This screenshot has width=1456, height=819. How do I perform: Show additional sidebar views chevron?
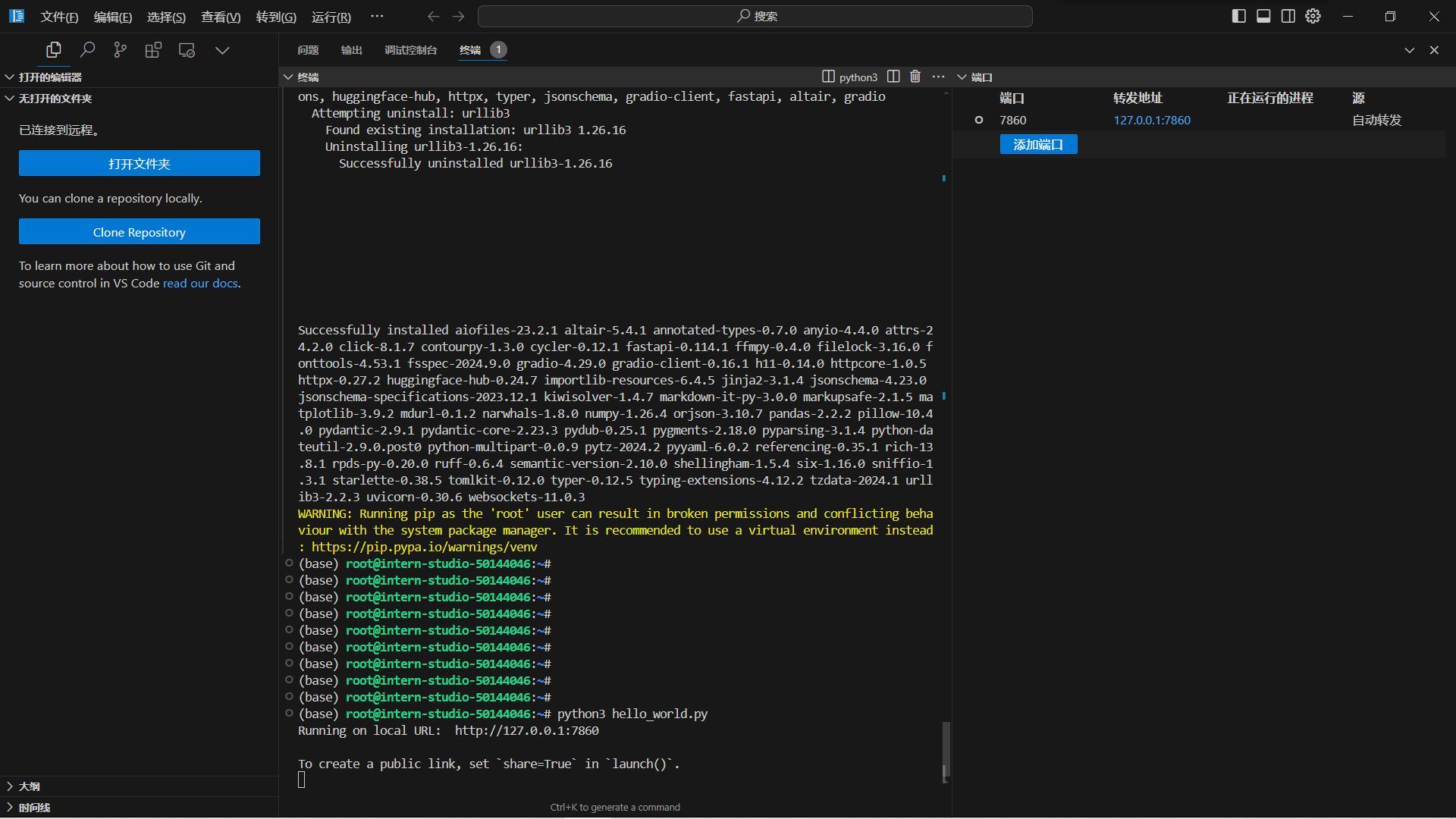coord(222,50)
